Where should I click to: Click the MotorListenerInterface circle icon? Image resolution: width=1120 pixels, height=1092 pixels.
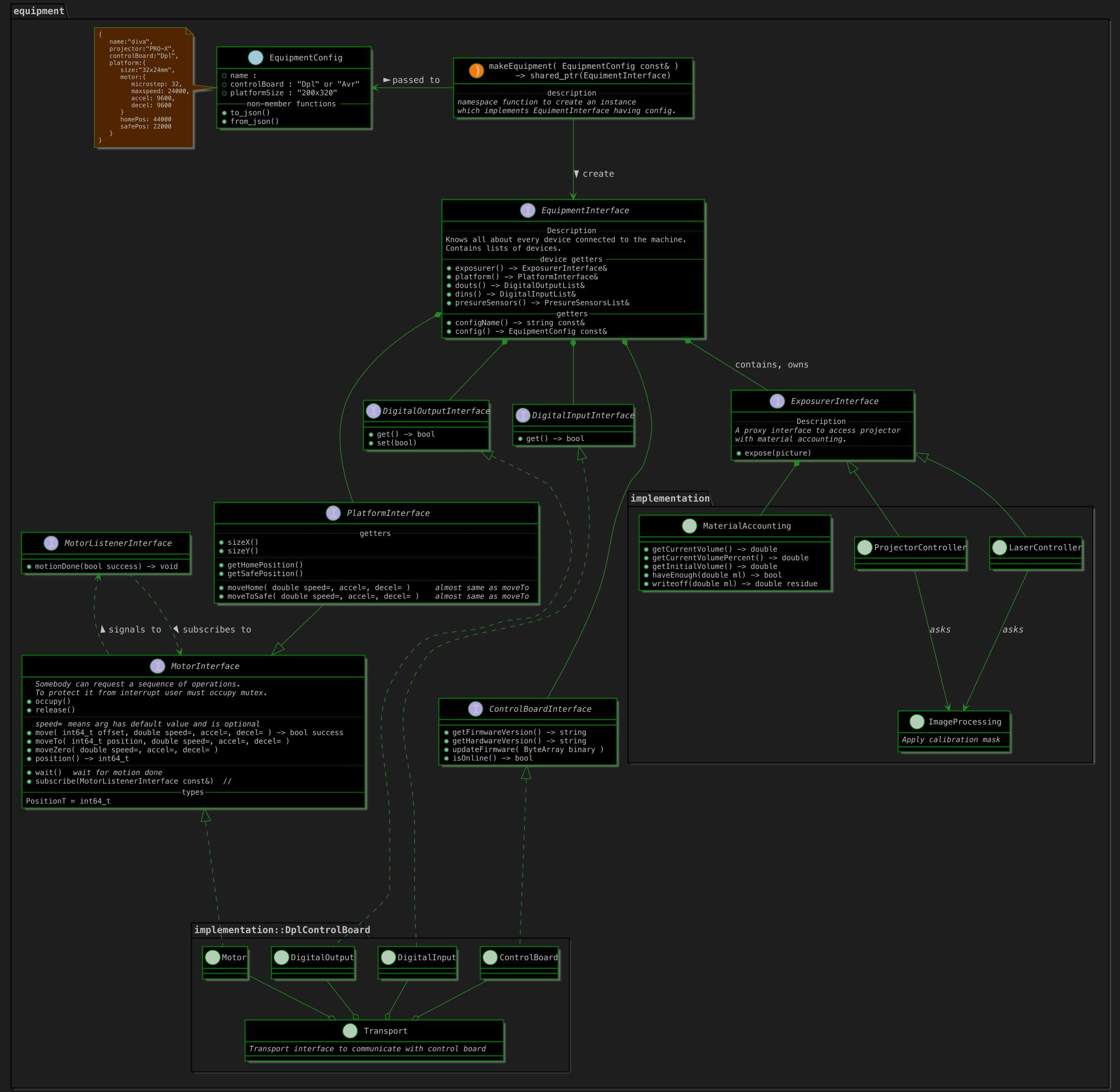click(x=51, y=543)
